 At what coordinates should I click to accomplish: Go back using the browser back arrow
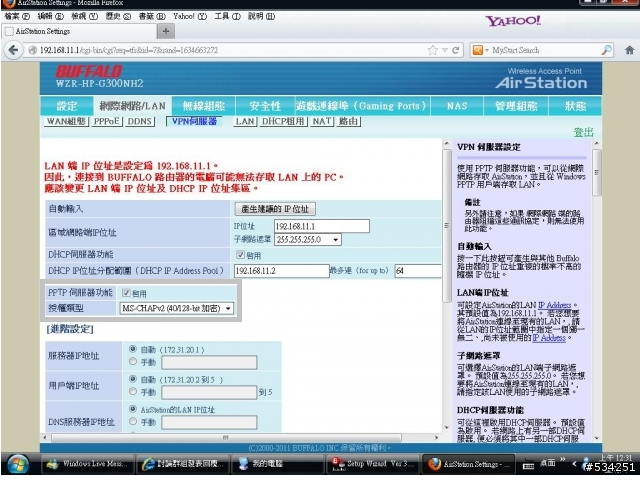(x=13, y=50)
